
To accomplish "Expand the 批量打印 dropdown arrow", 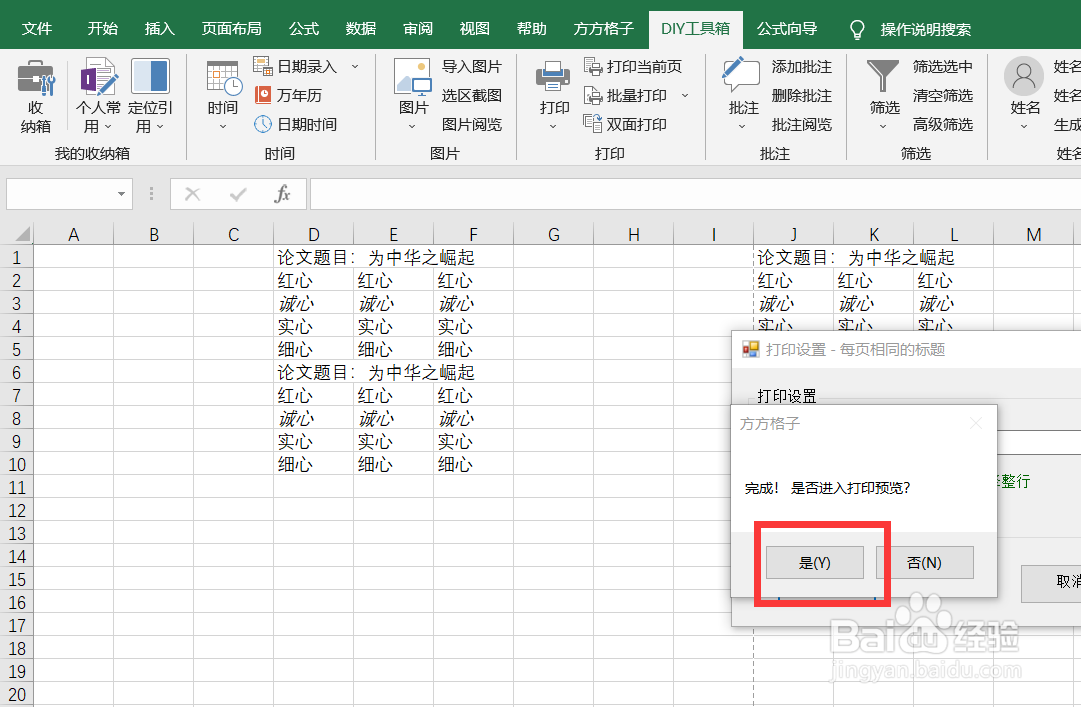I will tap(685, 95).
